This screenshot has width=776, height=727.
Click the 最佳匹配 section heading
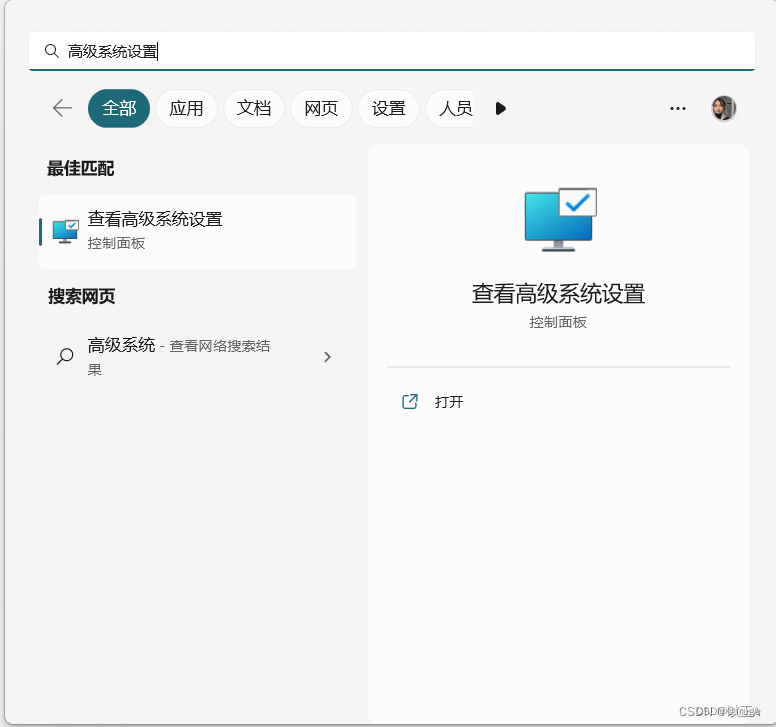pos(81,168)
